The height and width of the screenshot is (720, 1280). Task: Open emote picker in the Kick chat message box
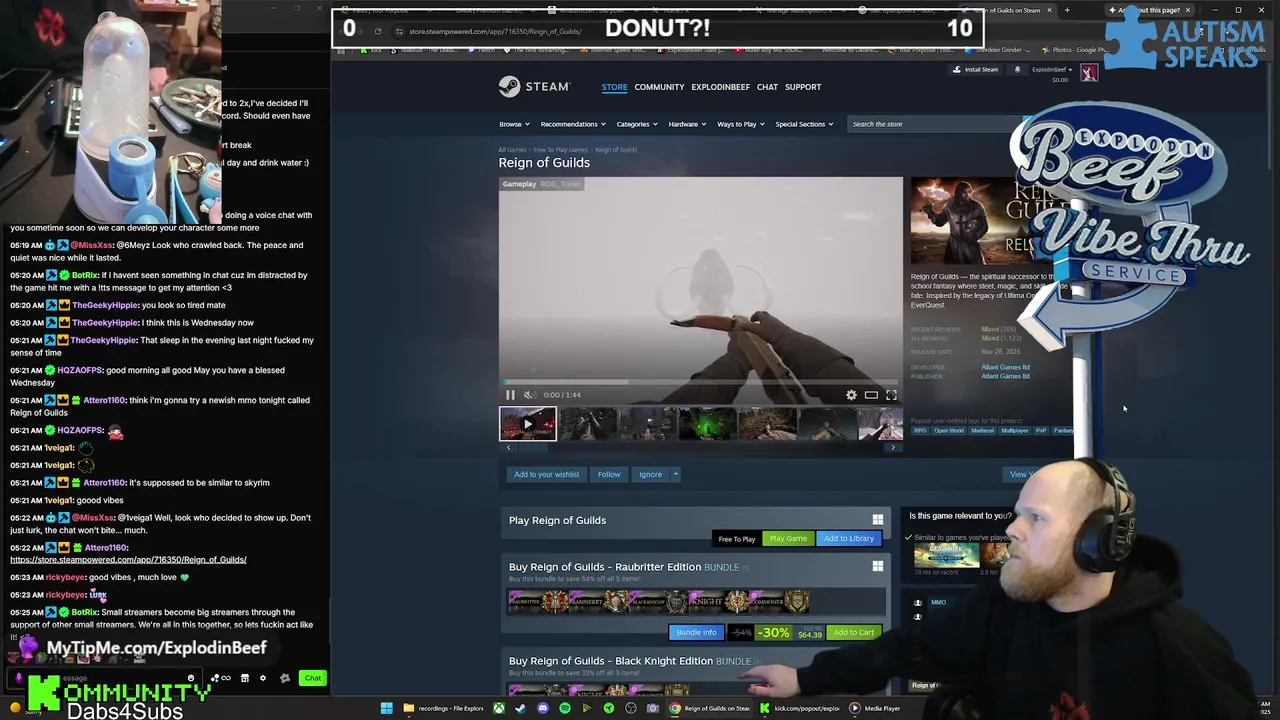[191, 678]
